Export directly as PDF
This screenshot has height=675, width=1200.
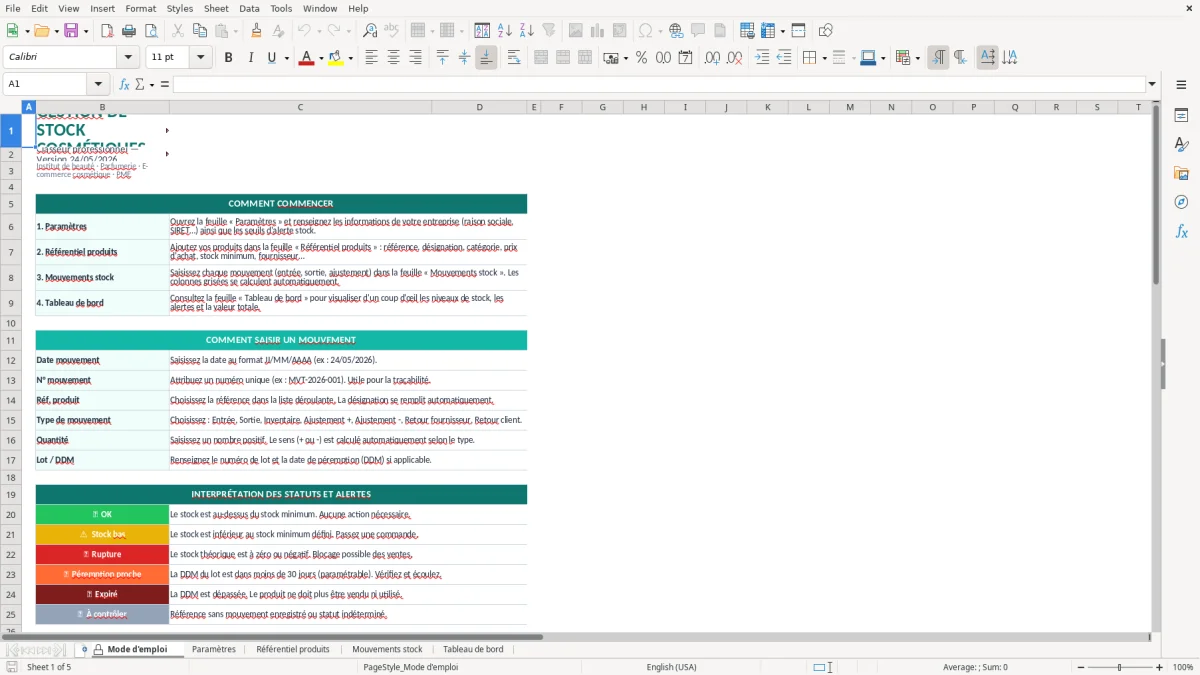(x=107, y=31)
